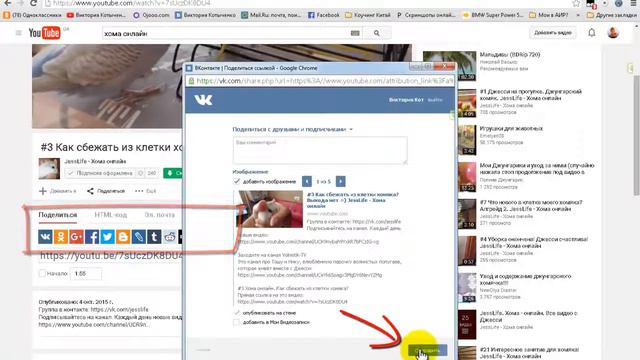The image size is (640, 360).
Task: Open Ojooo.com bookmark
Action: [x=151, y=15]
